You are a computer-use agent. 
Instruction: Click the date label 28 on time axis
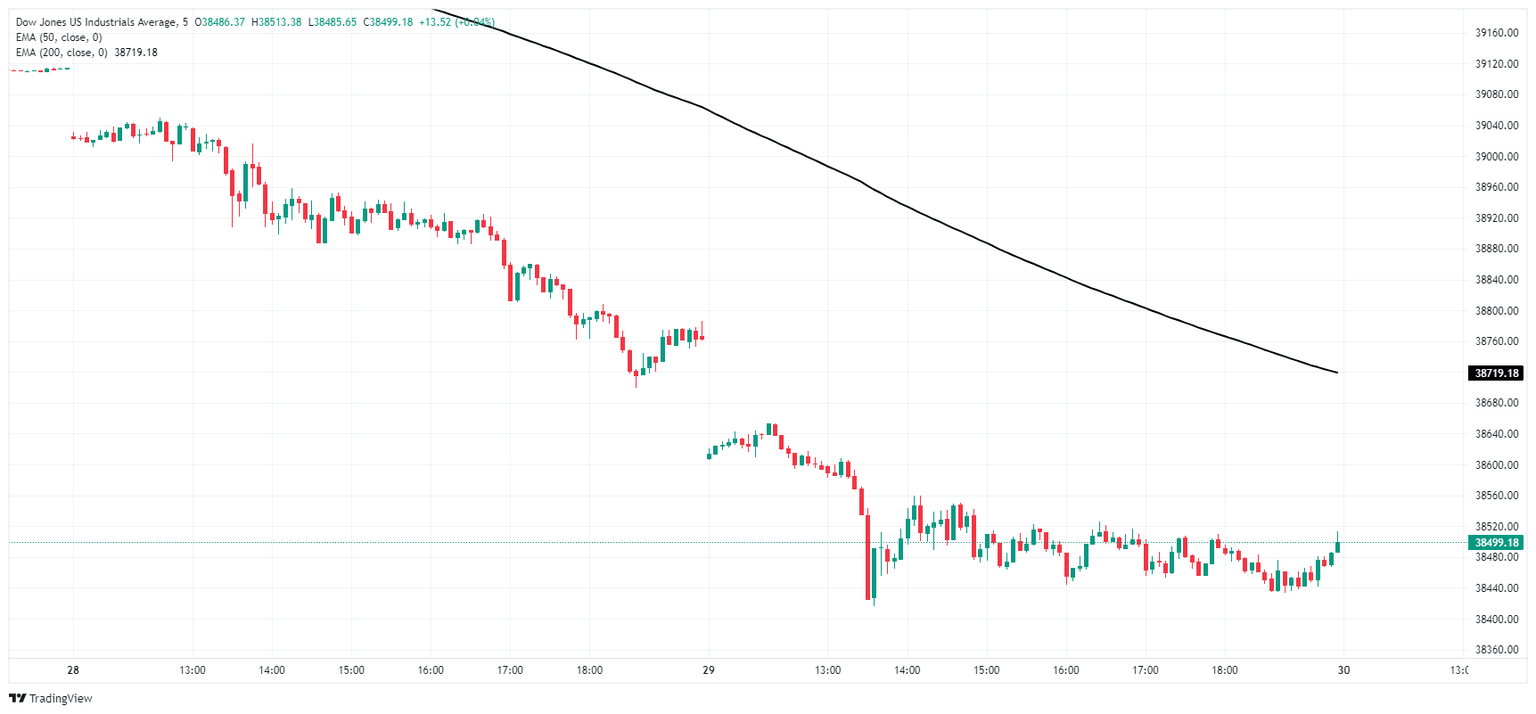pos(73,670)
